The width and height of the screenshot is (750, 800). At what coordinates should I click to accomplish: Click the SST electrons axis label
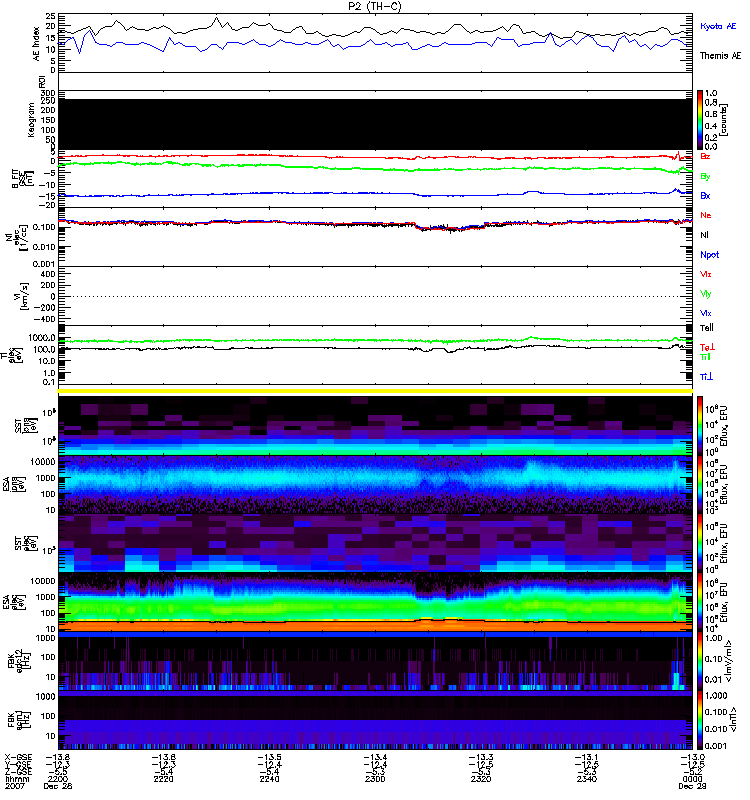point(26,544)
